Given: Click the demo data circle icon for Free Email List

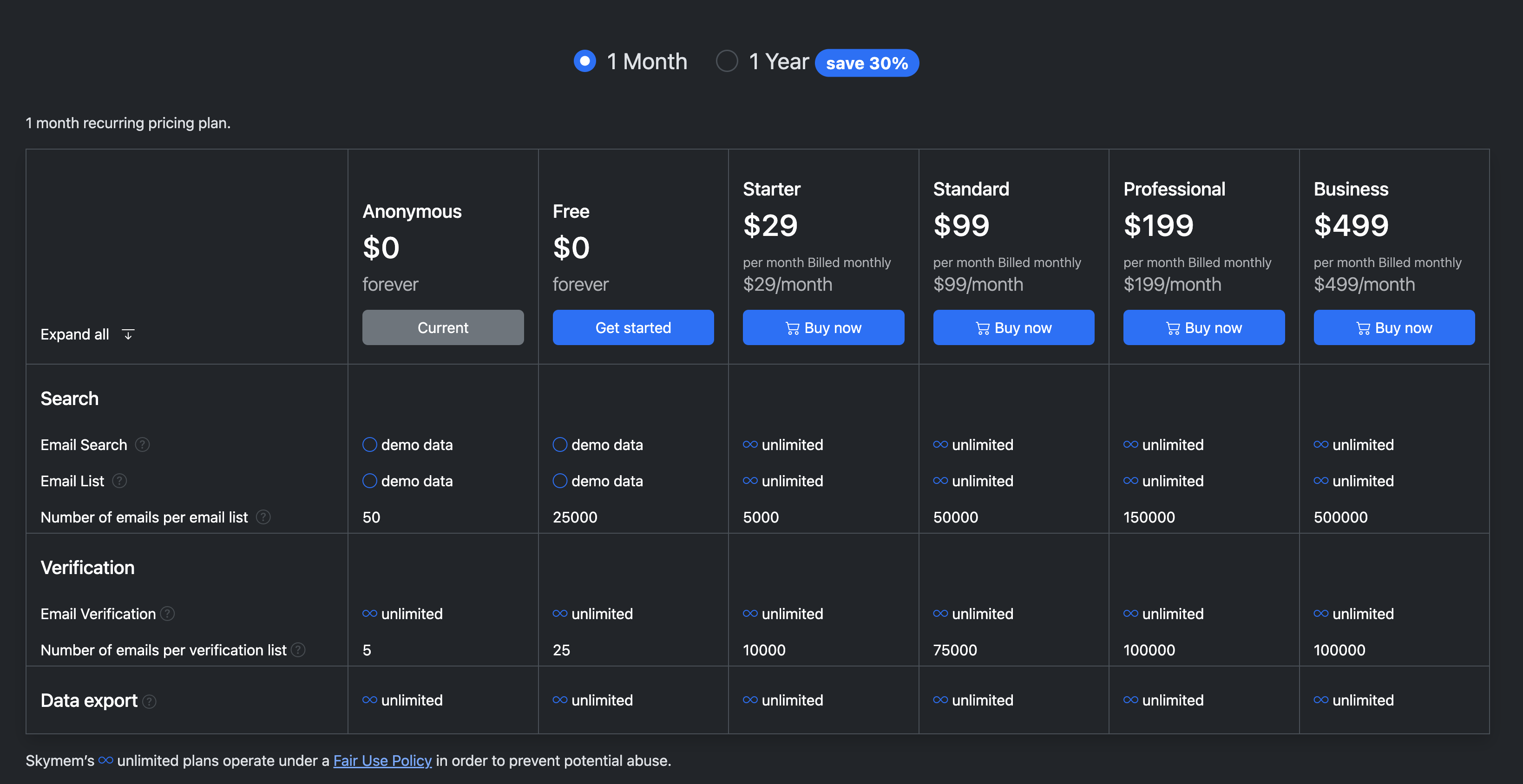Looking at the screenshot, I should coord(560,481).
